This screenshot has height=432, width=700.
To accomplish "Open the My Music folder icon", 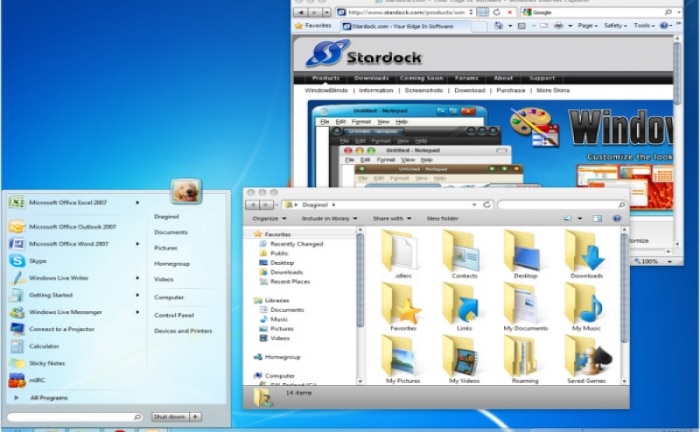I will click(586, 307).
